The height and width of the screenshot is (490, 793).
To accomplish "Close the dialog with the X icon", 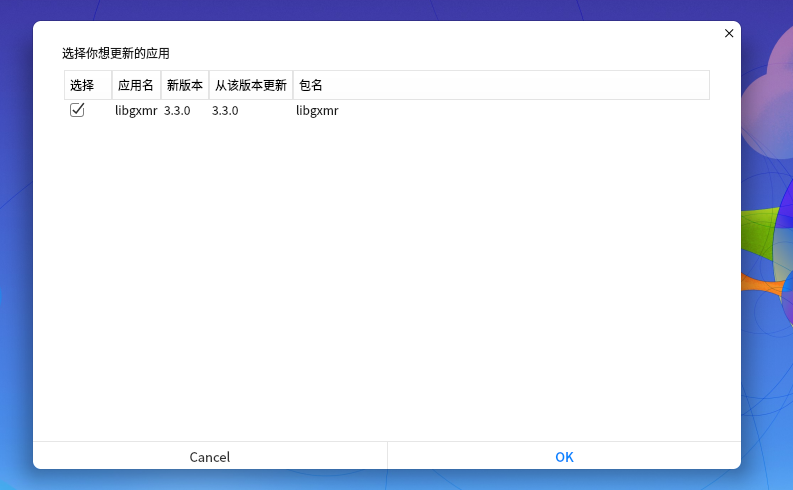I will coord(729,33).
